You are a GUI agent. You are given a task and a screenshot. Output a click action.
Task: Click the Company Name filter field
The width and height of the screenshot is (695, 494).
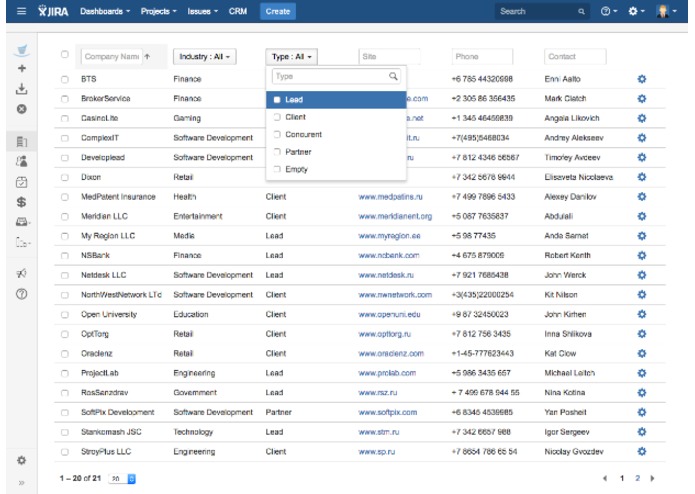coord(112,57)
